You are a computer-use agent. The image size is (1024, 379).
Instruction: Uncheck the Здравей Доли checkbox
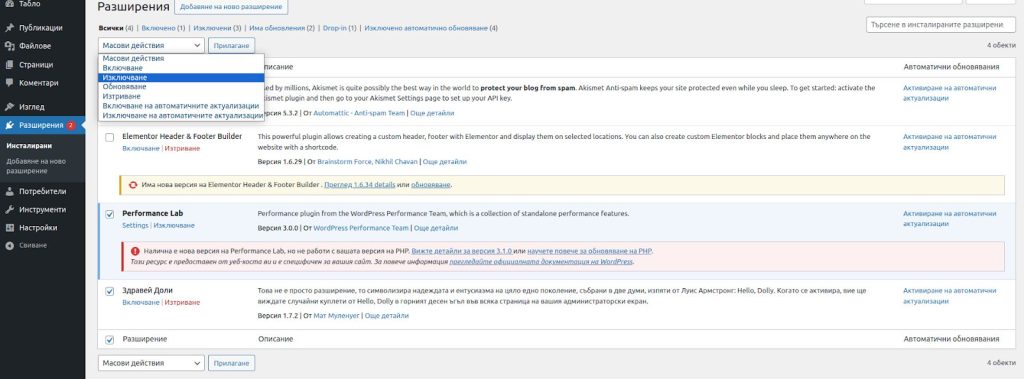(110, 291)
